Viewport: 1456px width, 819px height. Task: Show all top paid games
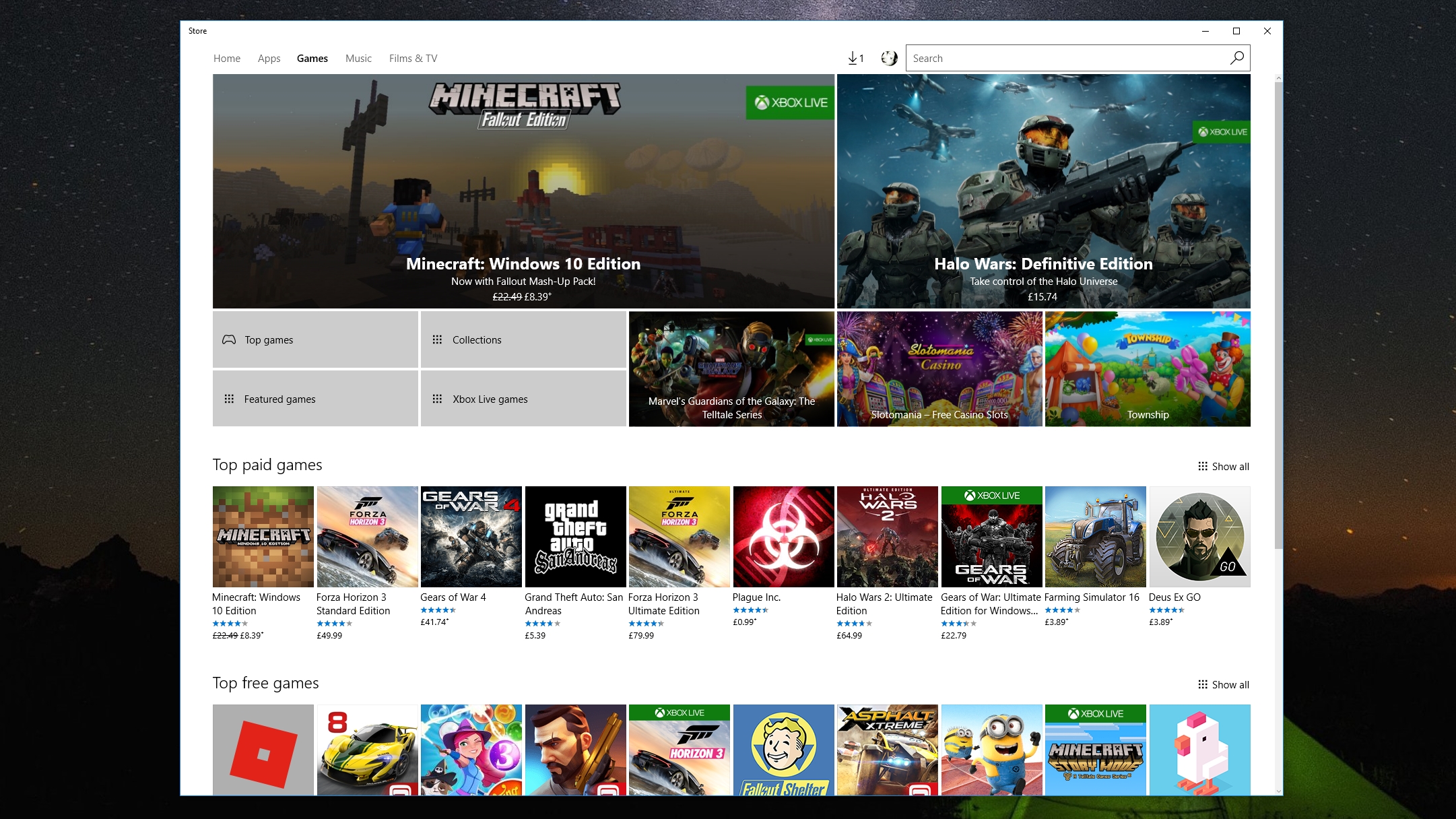point(1224,466)
